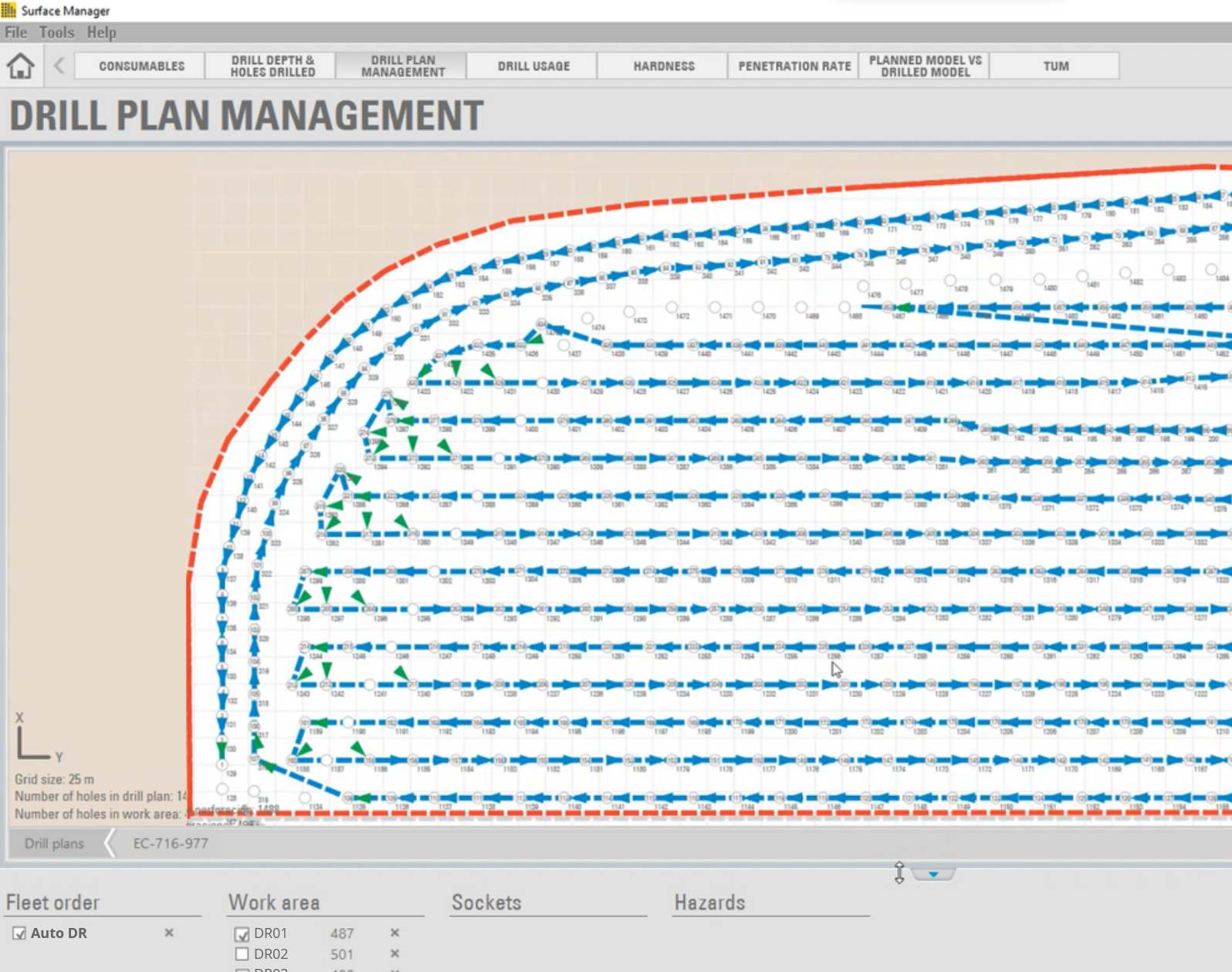The image size is (1232, 972).
Task: Switch to the TUM tab
Action: tap(1055, 66)
